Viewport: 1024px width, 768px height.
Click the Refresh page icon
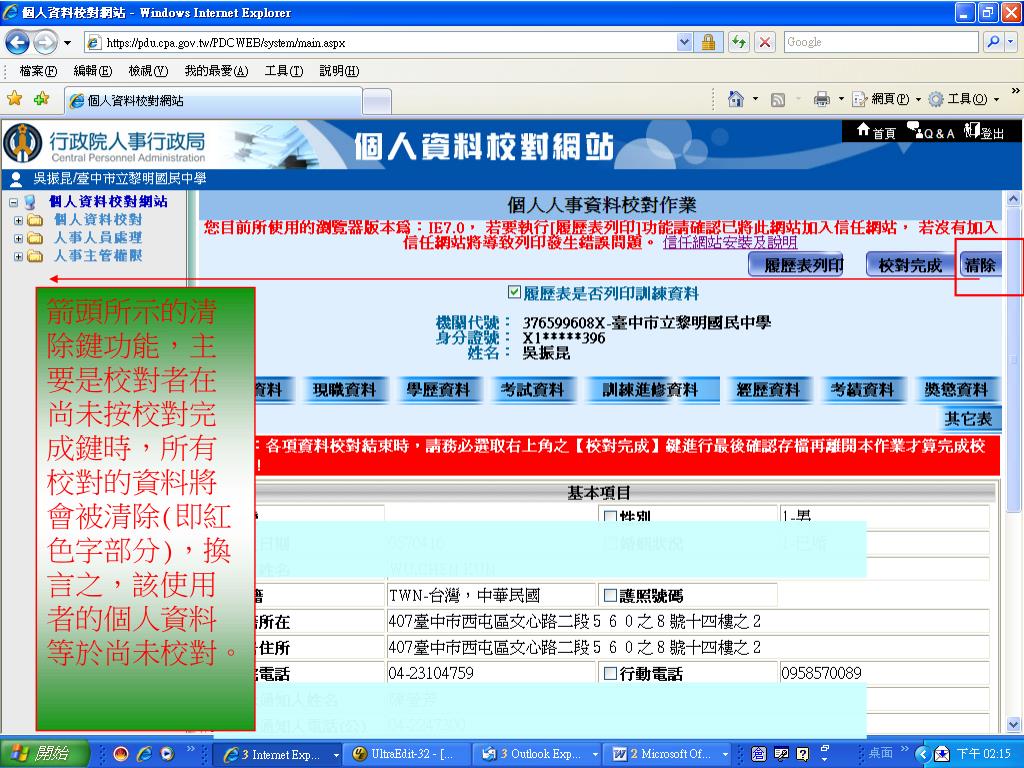(739, 42)
